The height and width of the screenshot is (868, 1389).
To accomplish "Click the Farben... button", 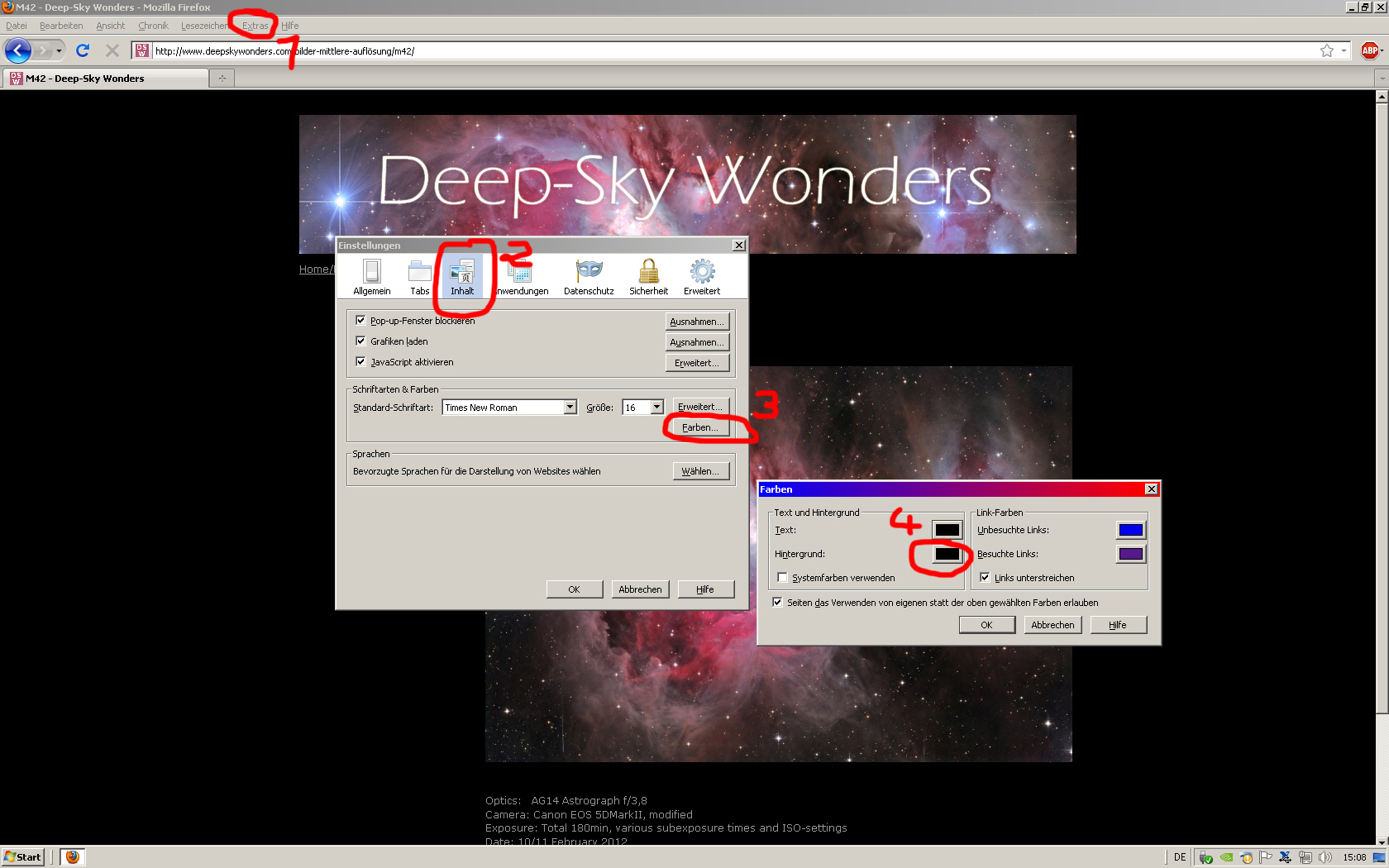I will point(699,427).
